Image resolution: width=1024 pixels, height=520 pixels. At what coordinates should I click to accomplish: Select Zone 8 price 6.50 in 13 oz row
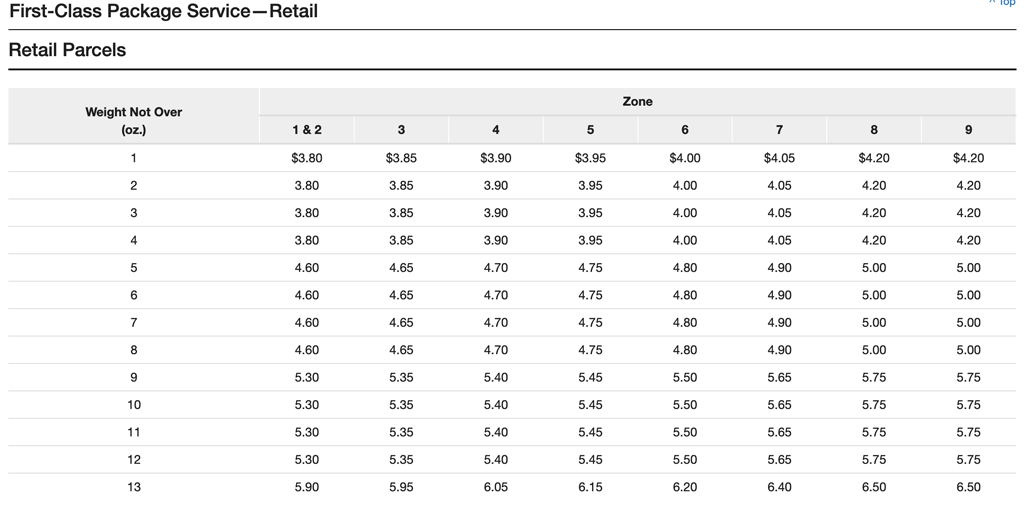coord(874,487)
